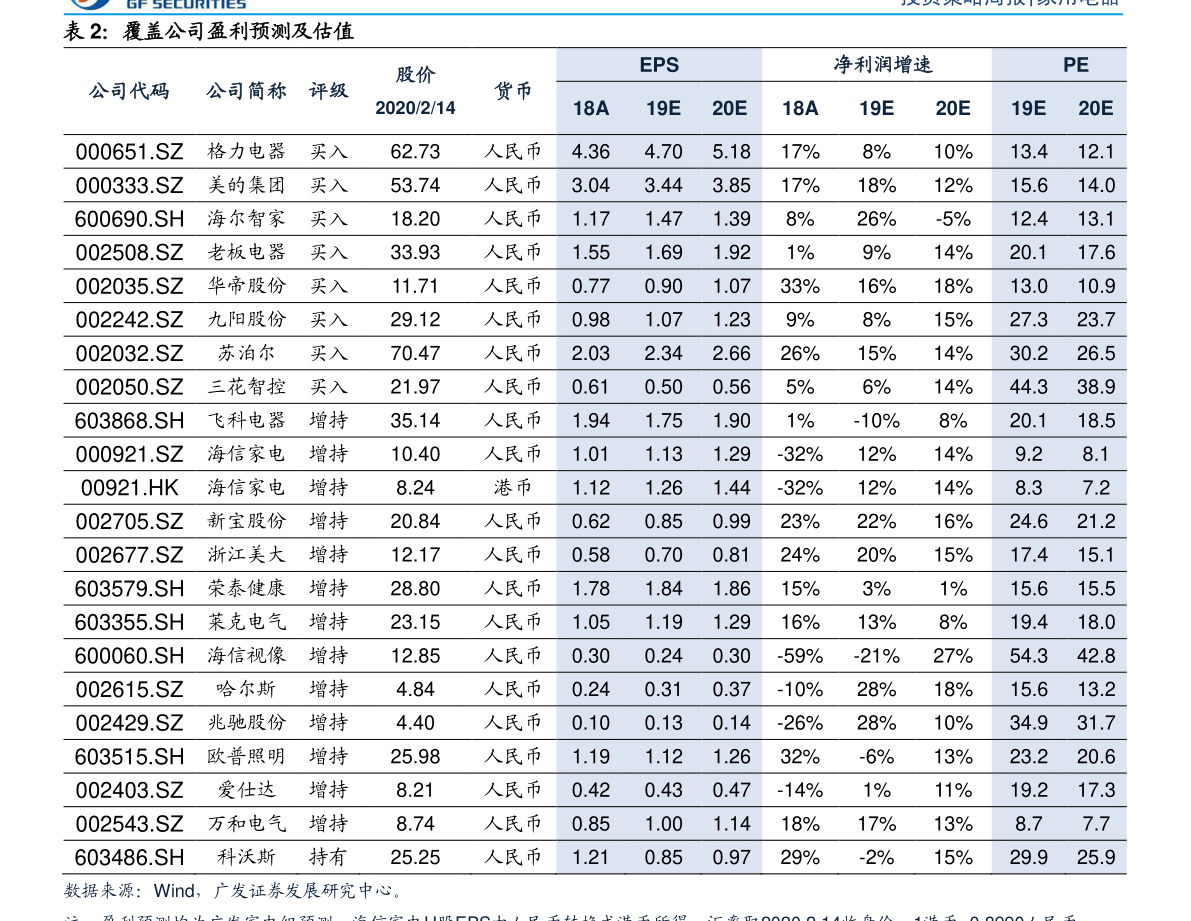Select stock code 603486.SH

pyautogui.click(x=129, y=858)
